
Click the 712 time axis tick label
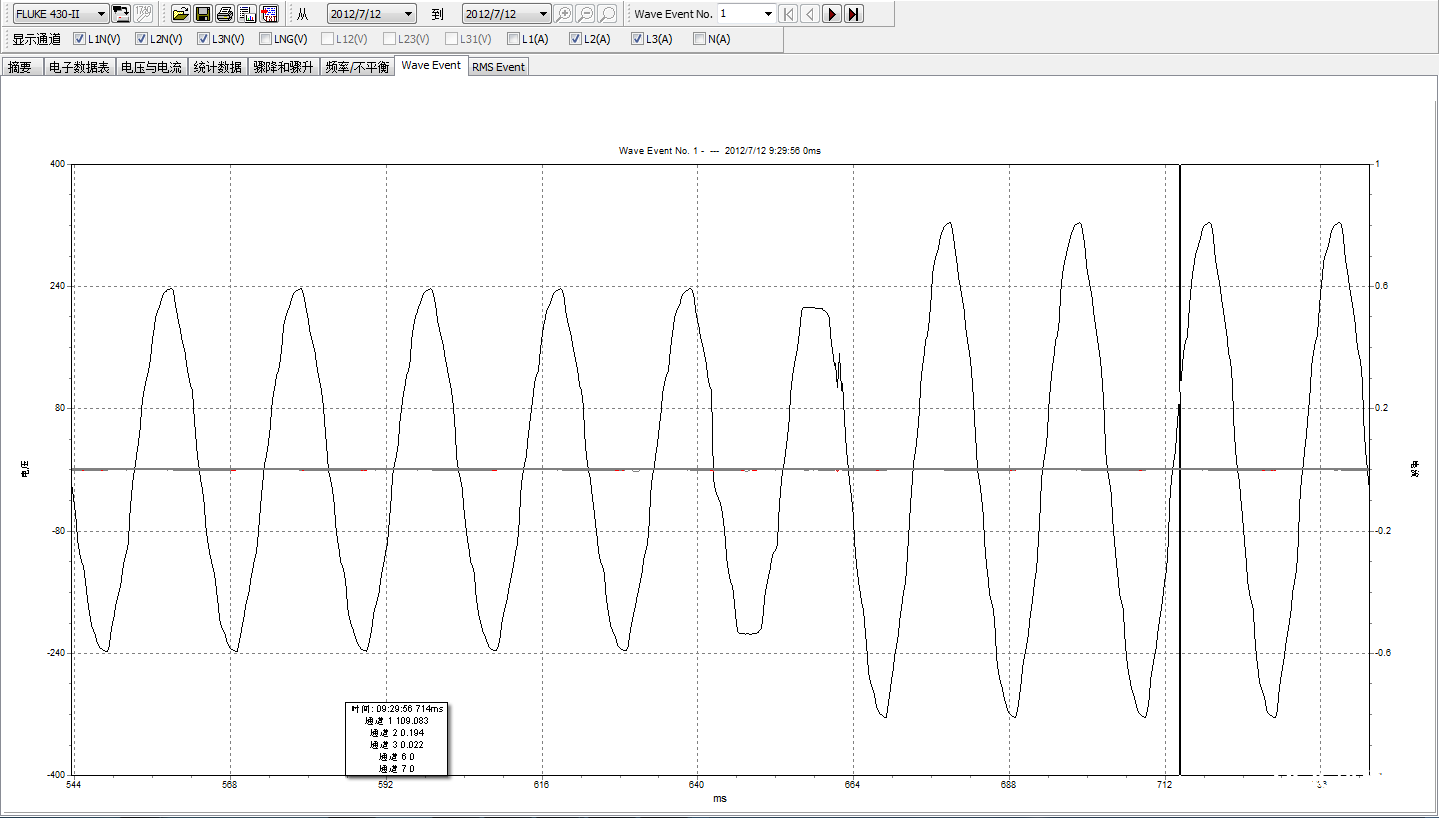(x=1165, y=785)
